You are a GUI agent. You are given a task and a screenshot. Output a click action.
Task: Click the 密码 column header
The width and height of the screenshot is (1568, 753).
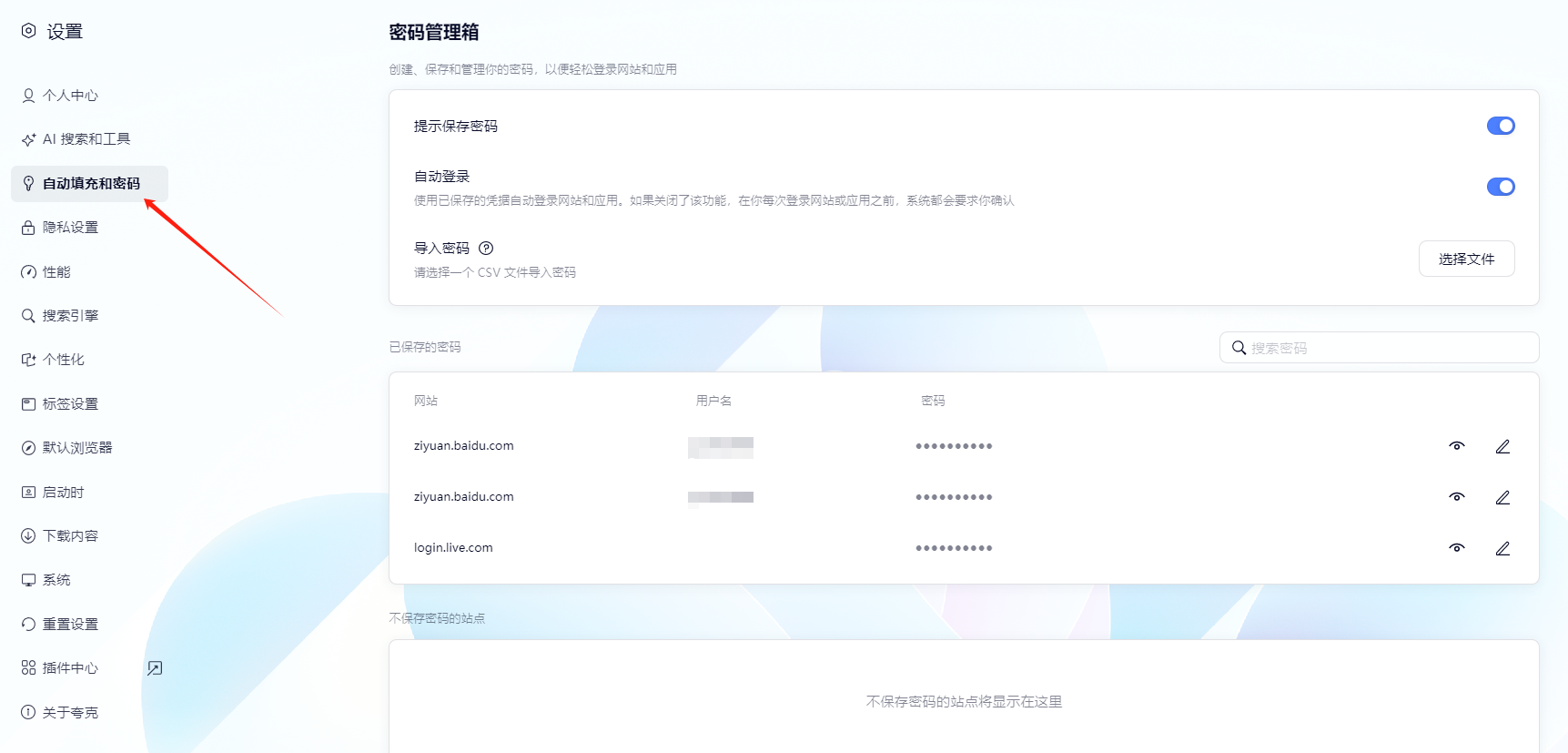tap(933, 401)
